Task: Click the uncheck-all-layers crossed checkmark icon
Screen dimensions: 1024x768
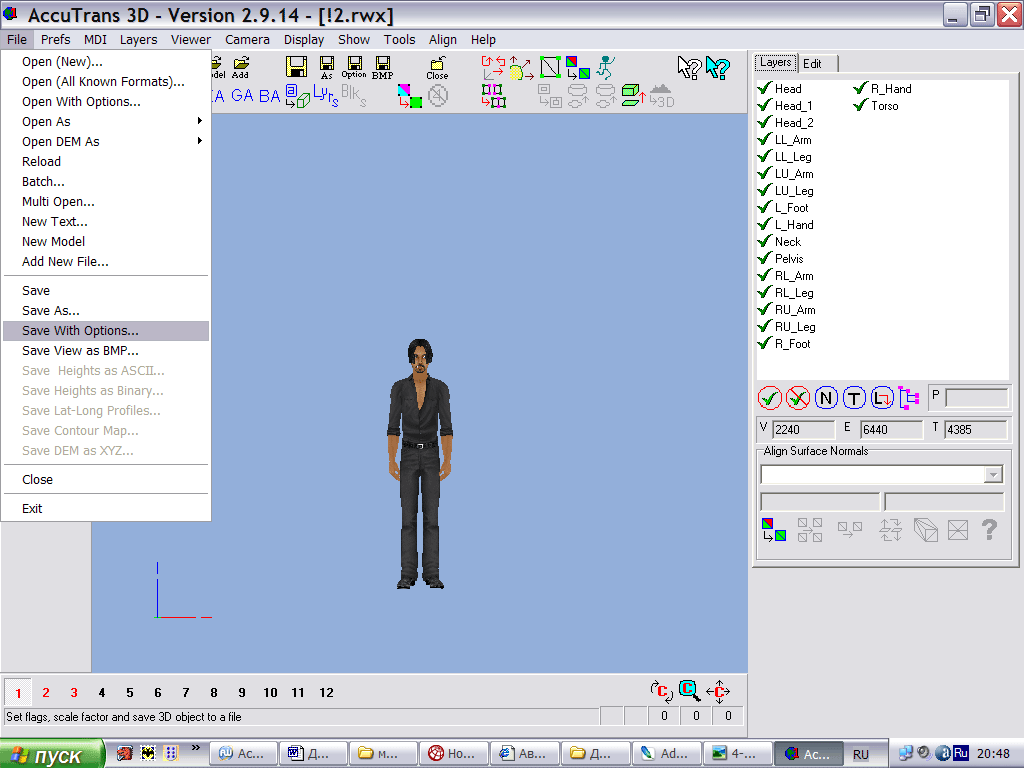Action: pos(797,397)
